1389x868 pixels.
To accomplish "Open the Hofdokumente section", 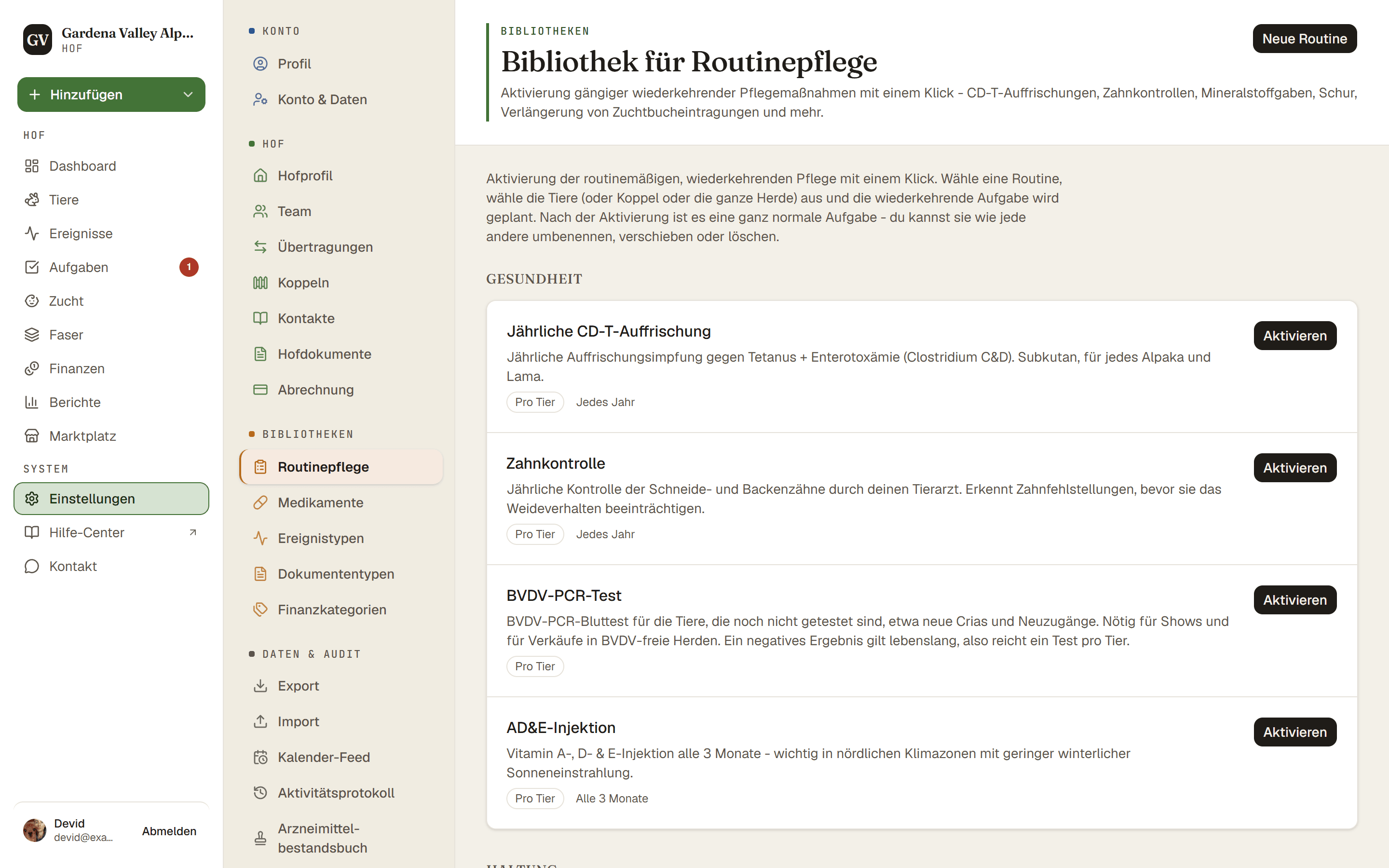I will click(341, 354).
